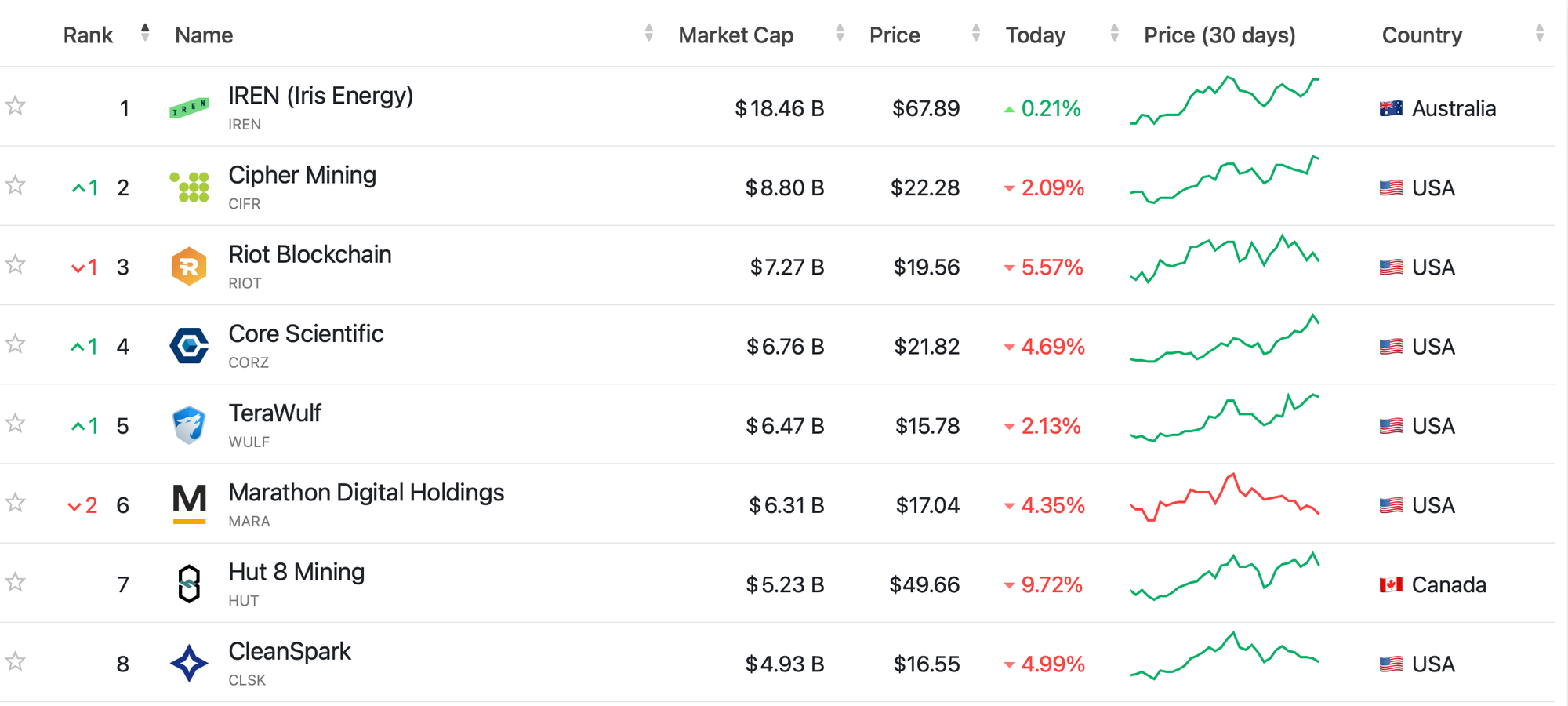Click the Core Scientific hexagon logo
The width and height of the screenshot is (1568, 706).
(x=189, y=346)
